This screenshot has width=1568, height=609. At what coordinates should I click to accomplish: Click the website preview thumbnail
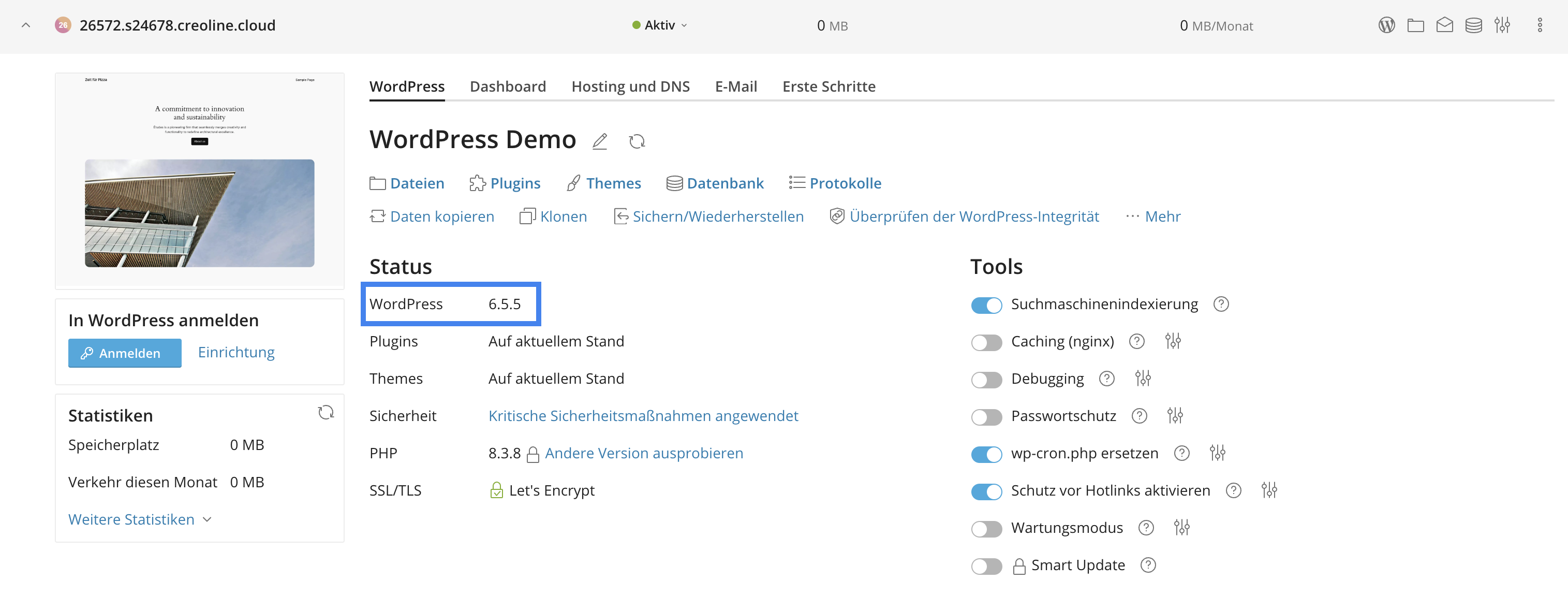(x=200, y=180)
